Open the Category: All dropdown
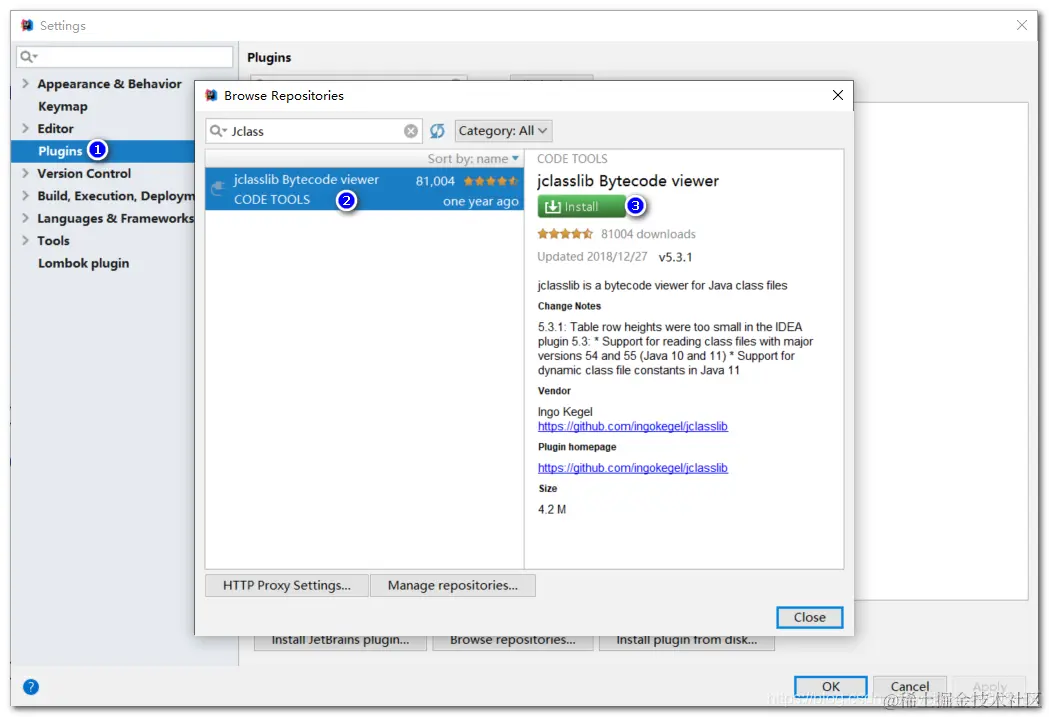The height and width of the screenshot is (717, 1049). [503, 130]
